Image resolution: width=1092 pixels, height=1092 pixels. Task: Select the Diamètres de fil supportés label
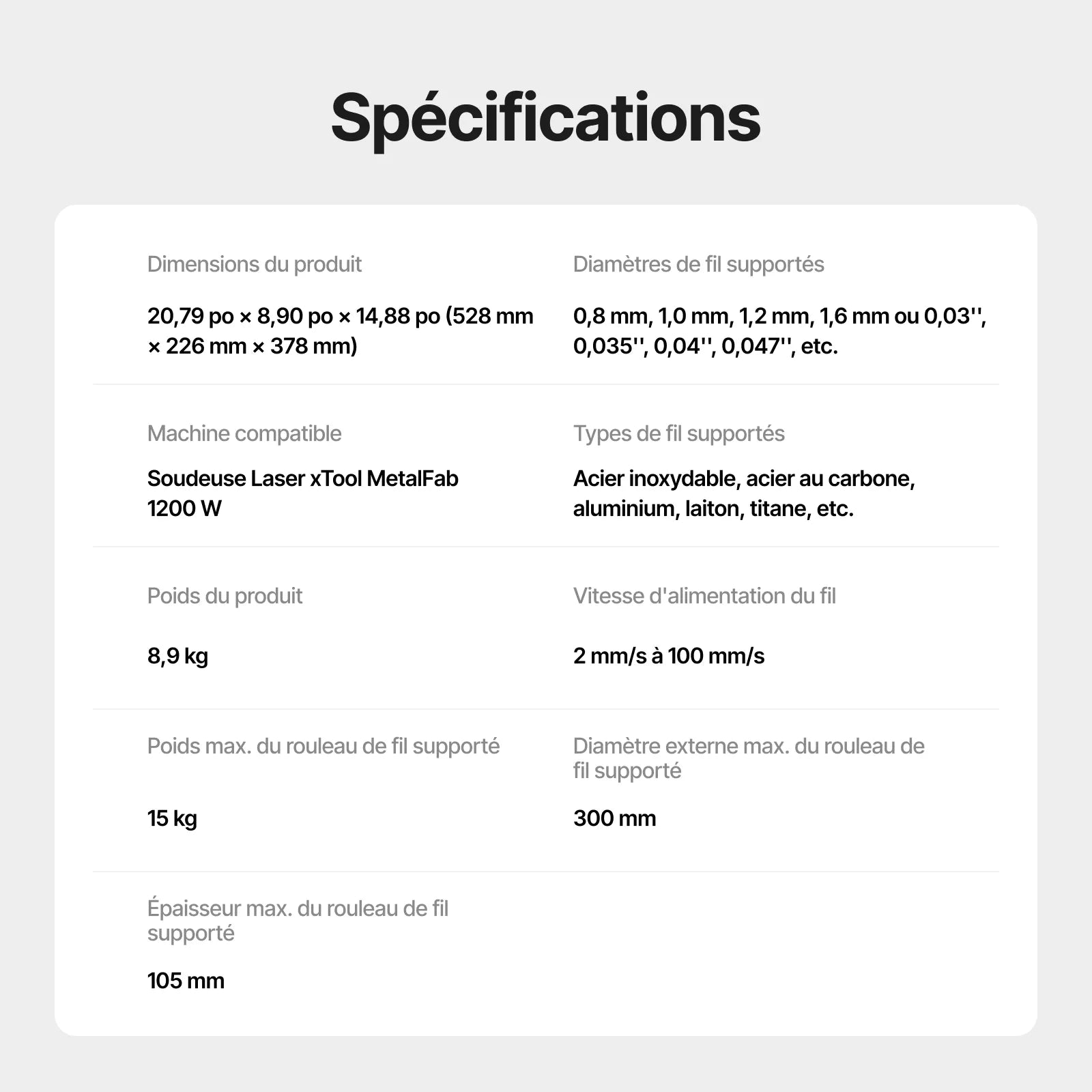coord(699,265)
